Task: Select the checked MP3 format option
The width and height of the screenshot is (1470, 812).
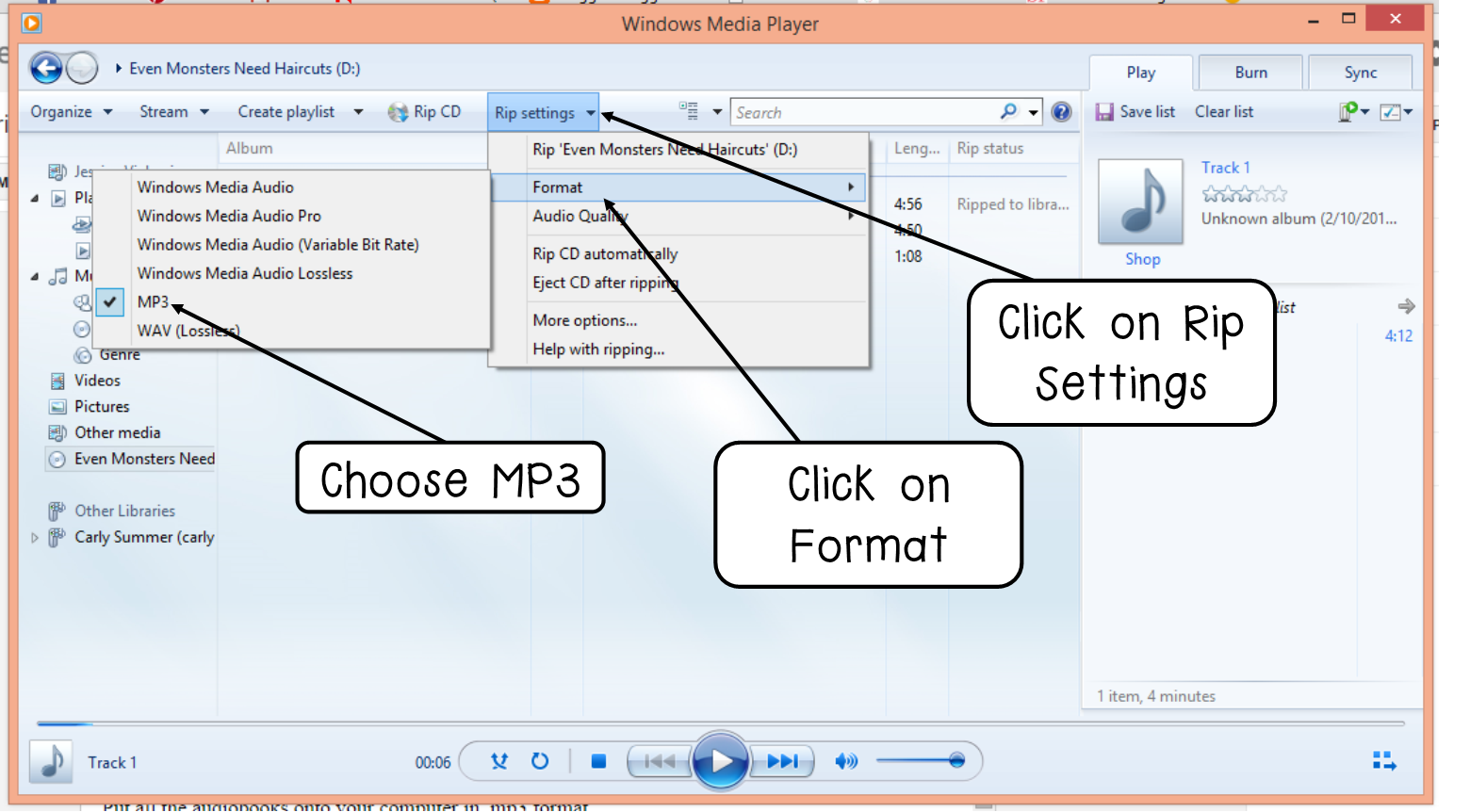Action: [153, 301]
